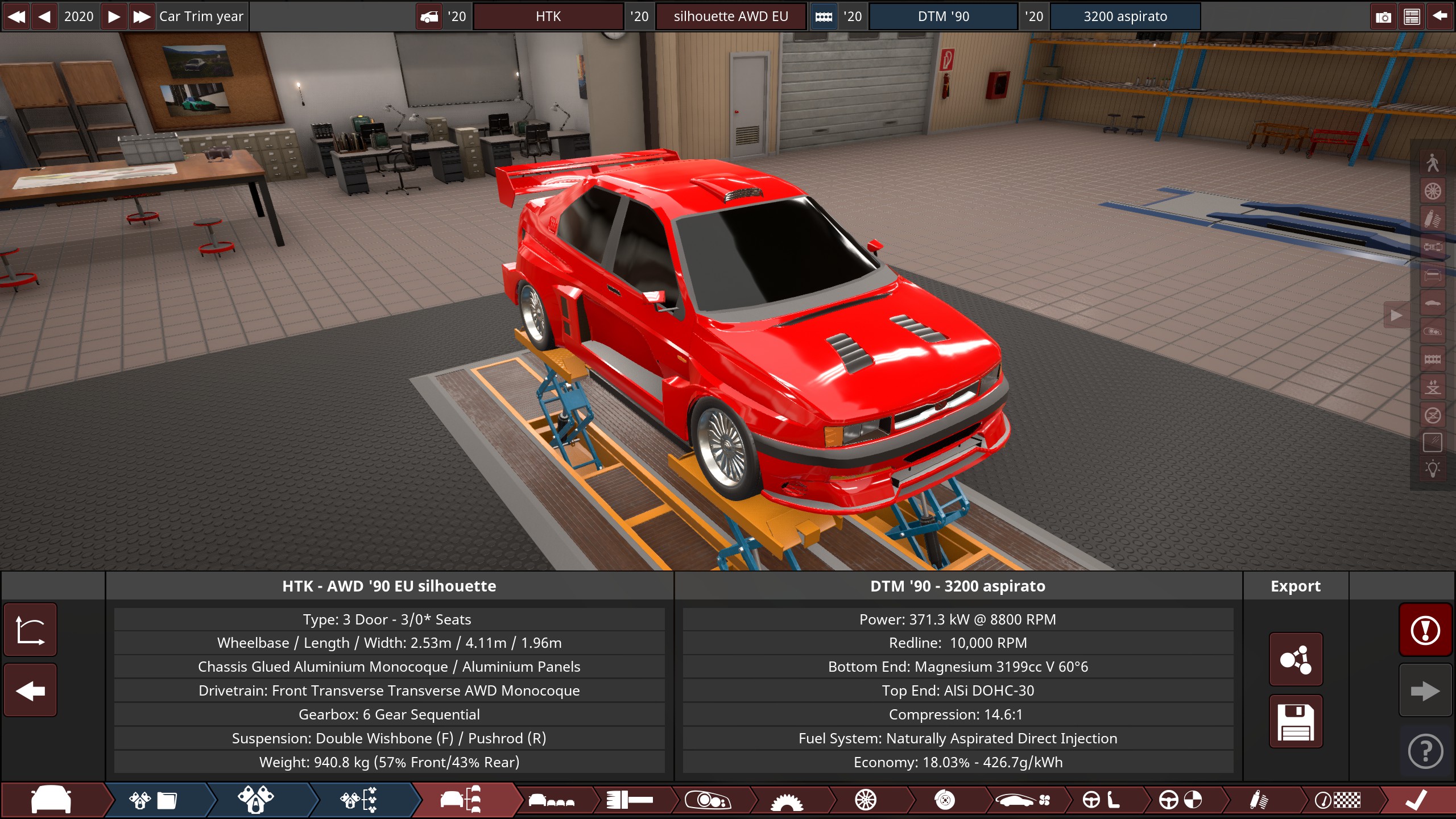The image size is (1456, 819).
Task: Click the DTM '90 - 3200 aspirato header
Action: (x=958, y=586)
